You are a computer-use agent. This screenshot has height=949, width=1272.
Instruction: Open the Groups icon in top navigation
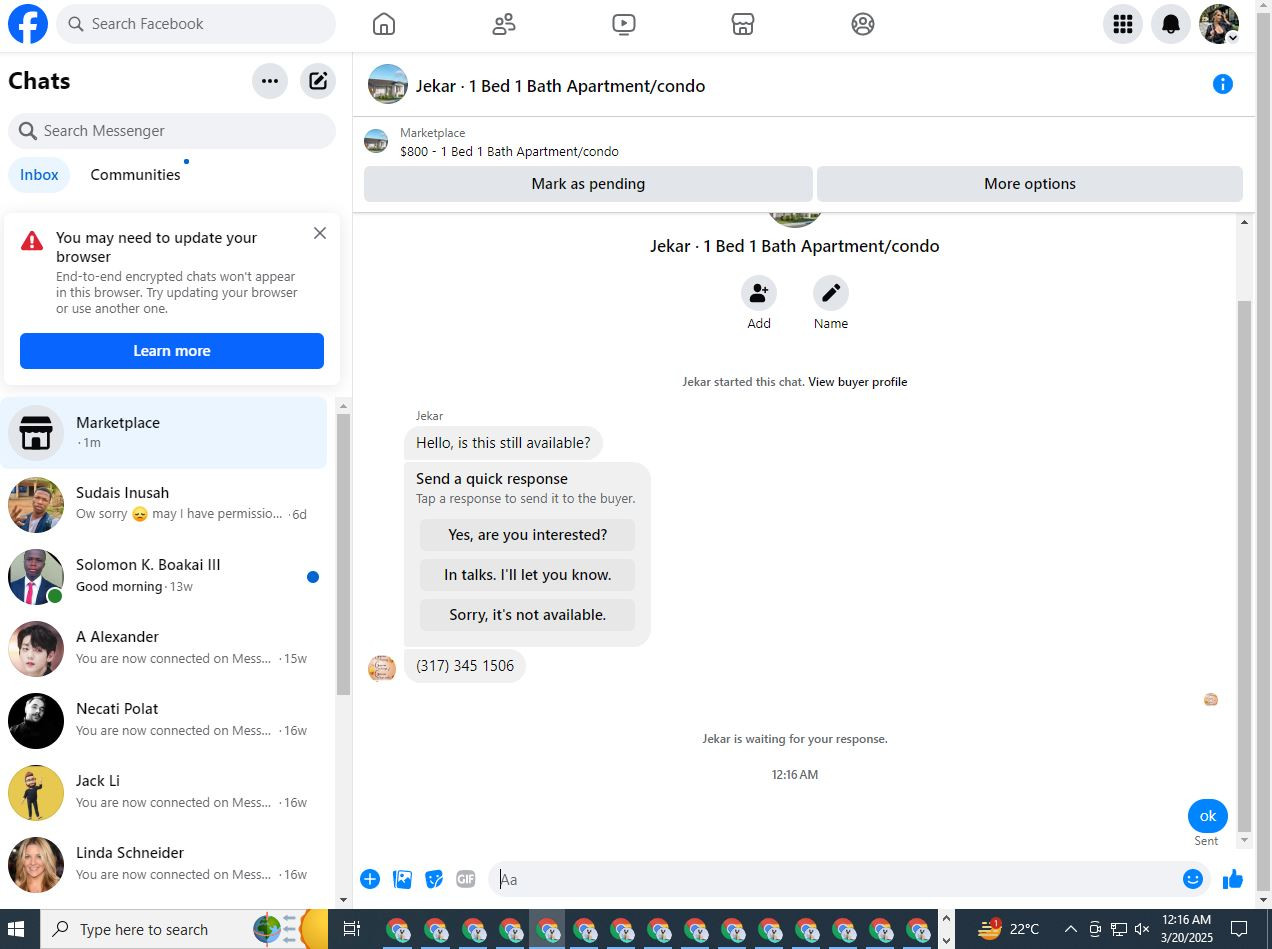click(863, 24)
